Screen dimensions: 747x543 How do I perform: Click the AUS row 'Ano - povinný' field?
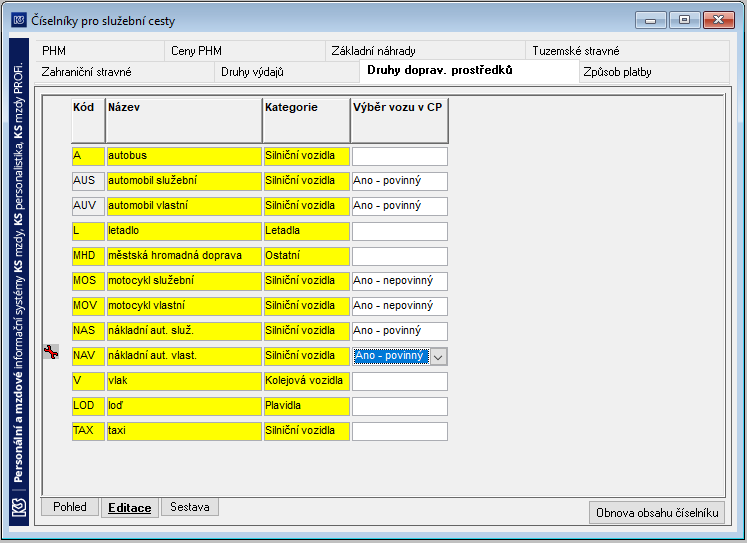click(400, 181)
